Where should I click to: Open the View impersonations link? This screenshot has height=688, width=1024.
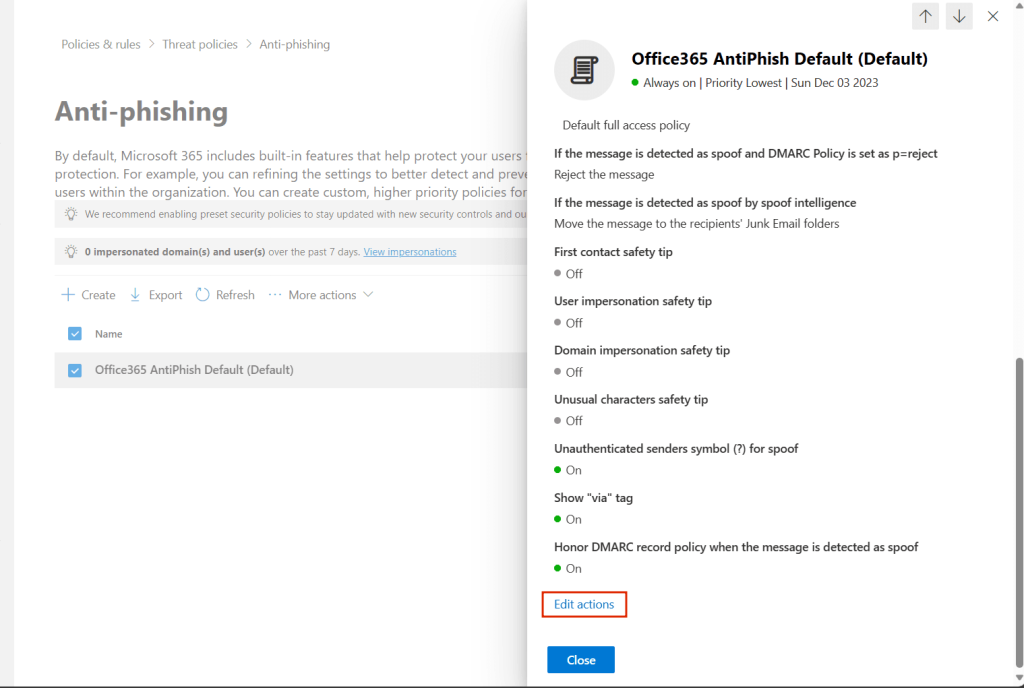coord(410,252)
